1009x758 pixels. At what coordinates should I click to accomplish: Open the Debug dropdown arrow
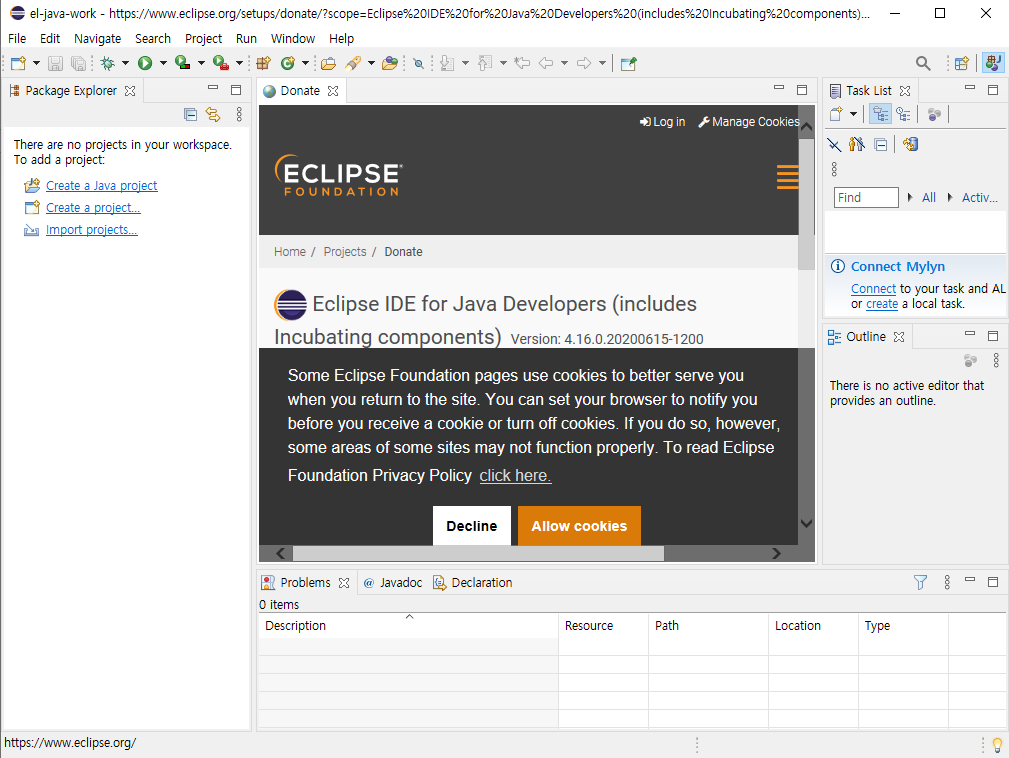pyautogui.click(x=125, y=63)
